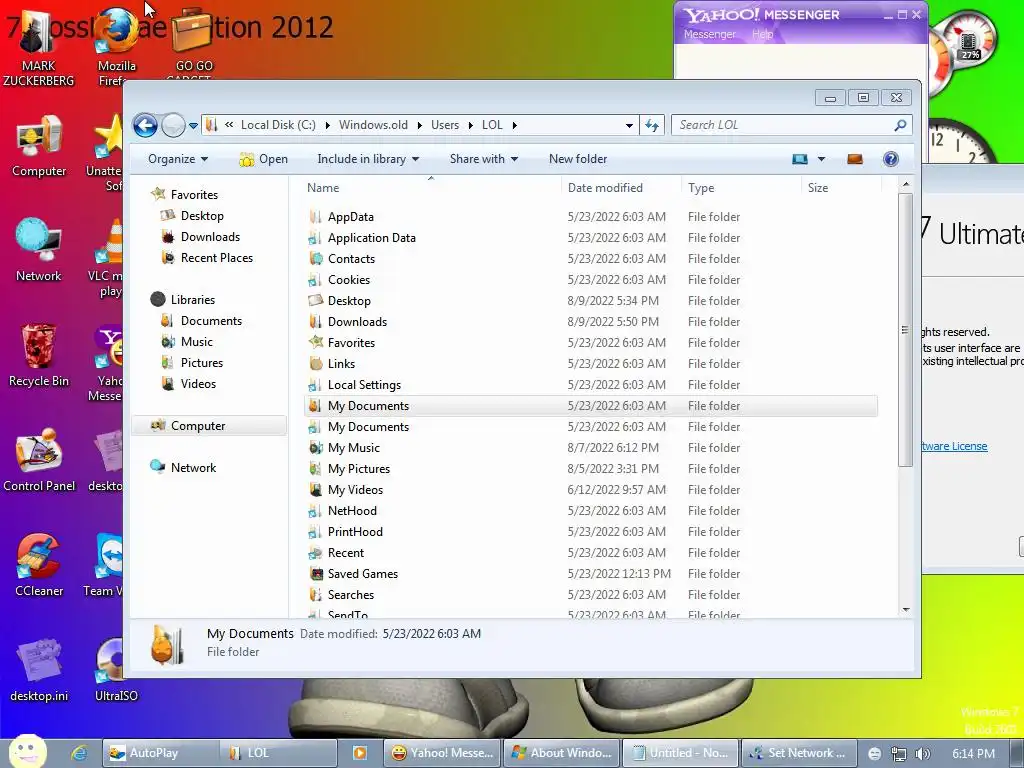The image size is (1024, 768).
Task: Click the Windows.old breadcrumb segment
Action: pyautogui.click(x=373, y=125)
